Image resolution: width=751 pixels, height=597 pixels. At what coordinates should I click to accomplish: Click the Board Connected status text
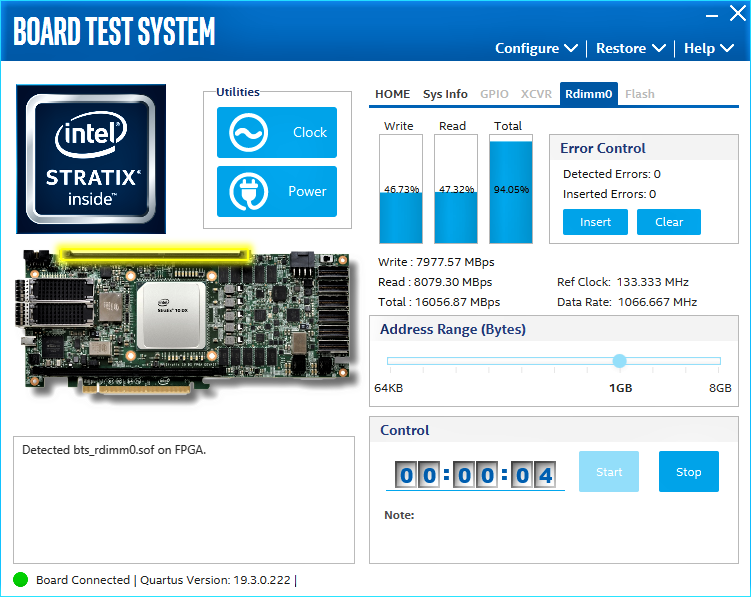click(83, 580)
